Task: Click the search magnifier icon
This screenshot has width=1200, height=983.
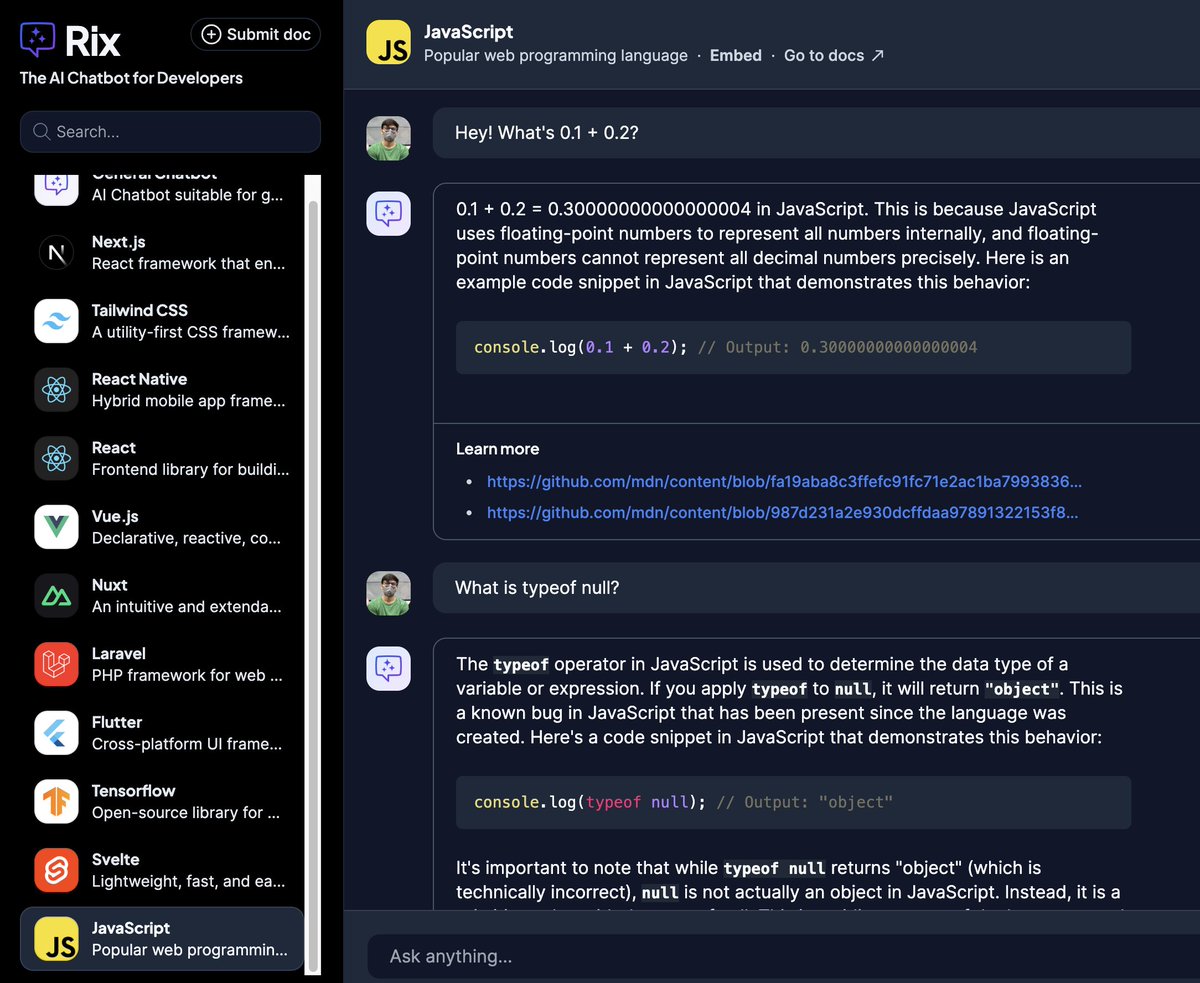Action: tap(42, 132)
